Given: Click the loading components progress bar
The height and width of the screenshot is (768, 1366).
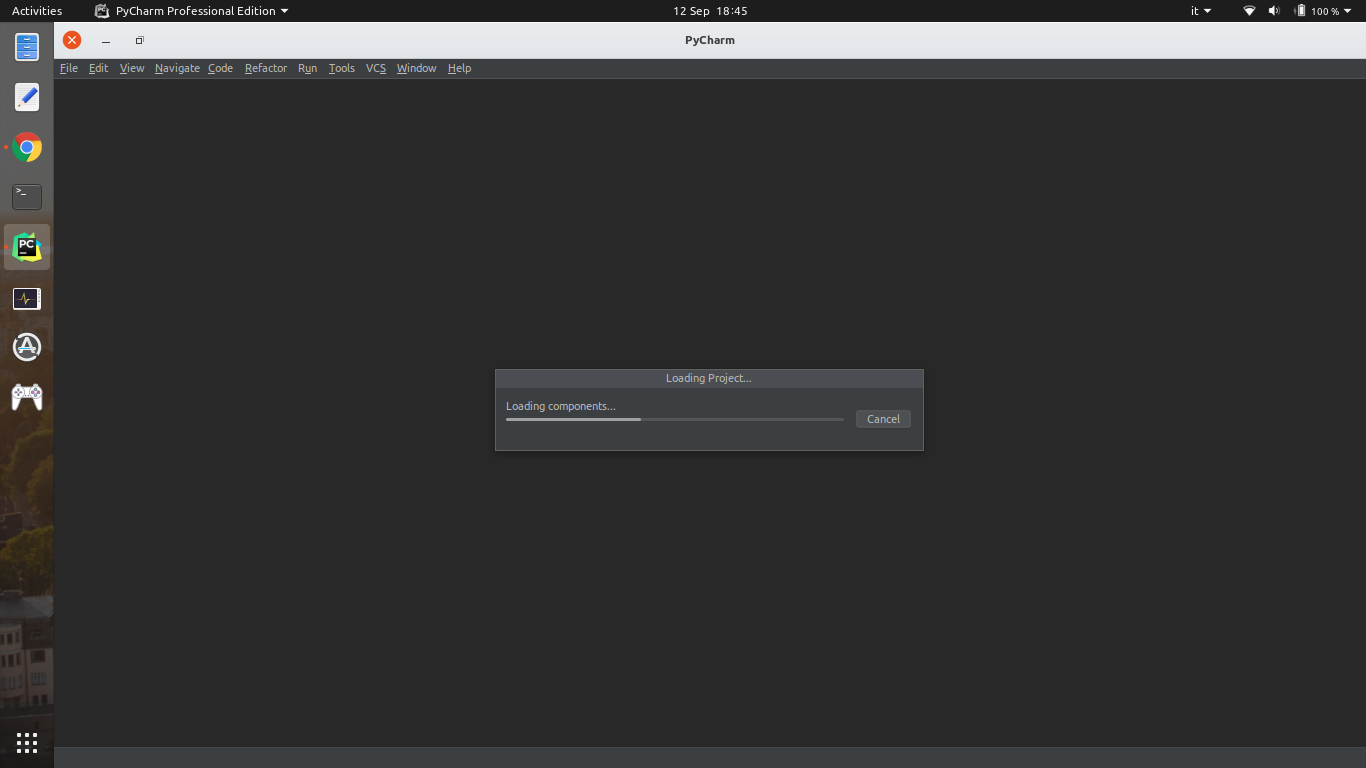Looking at the screenshot, I should [674, 419].
